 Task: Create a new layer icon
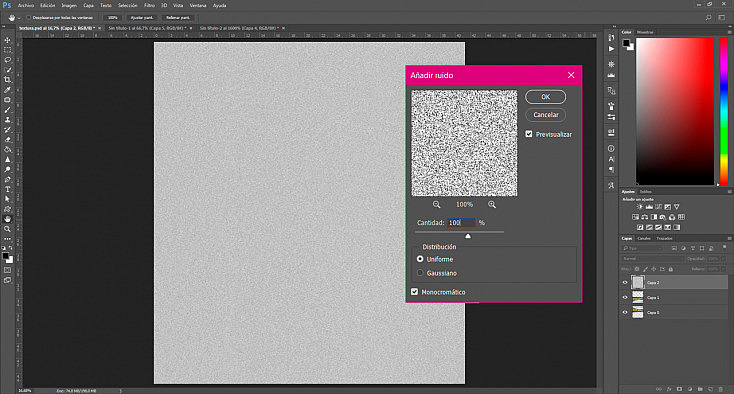coord(710,389)
